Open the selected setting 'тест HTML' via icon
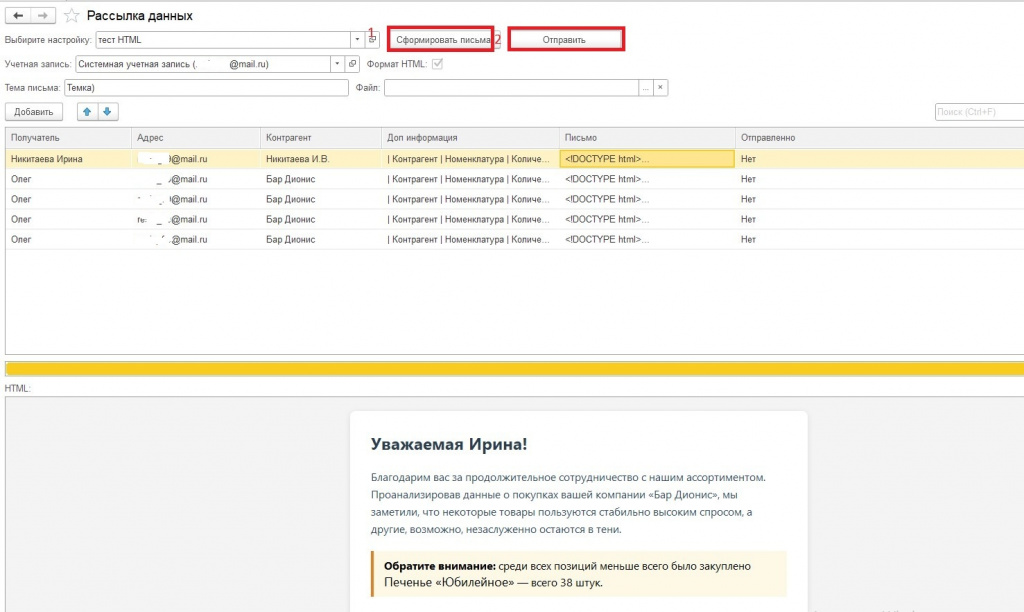This screenshot has height=612, width=1024. pos(372,40)
